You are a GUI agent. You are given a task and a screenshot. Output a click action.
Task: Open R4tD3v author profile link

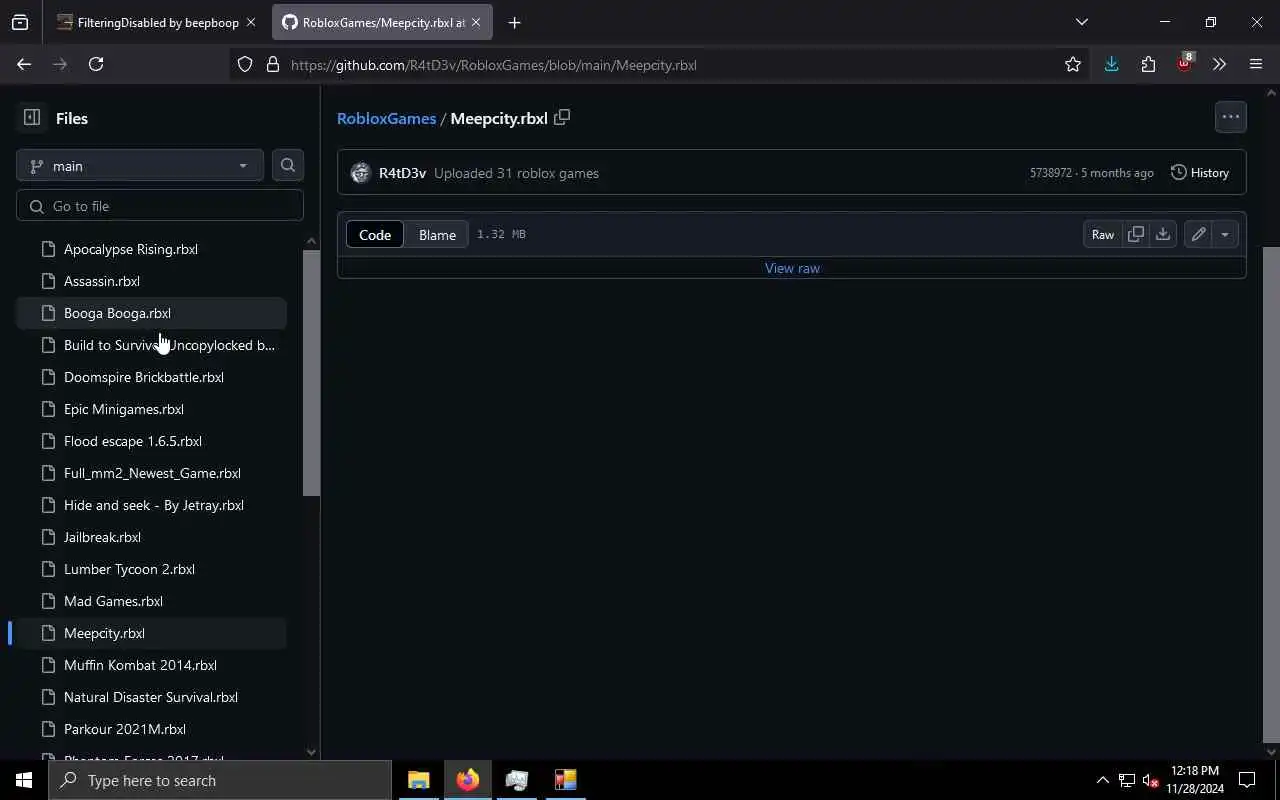coord(402,173)
